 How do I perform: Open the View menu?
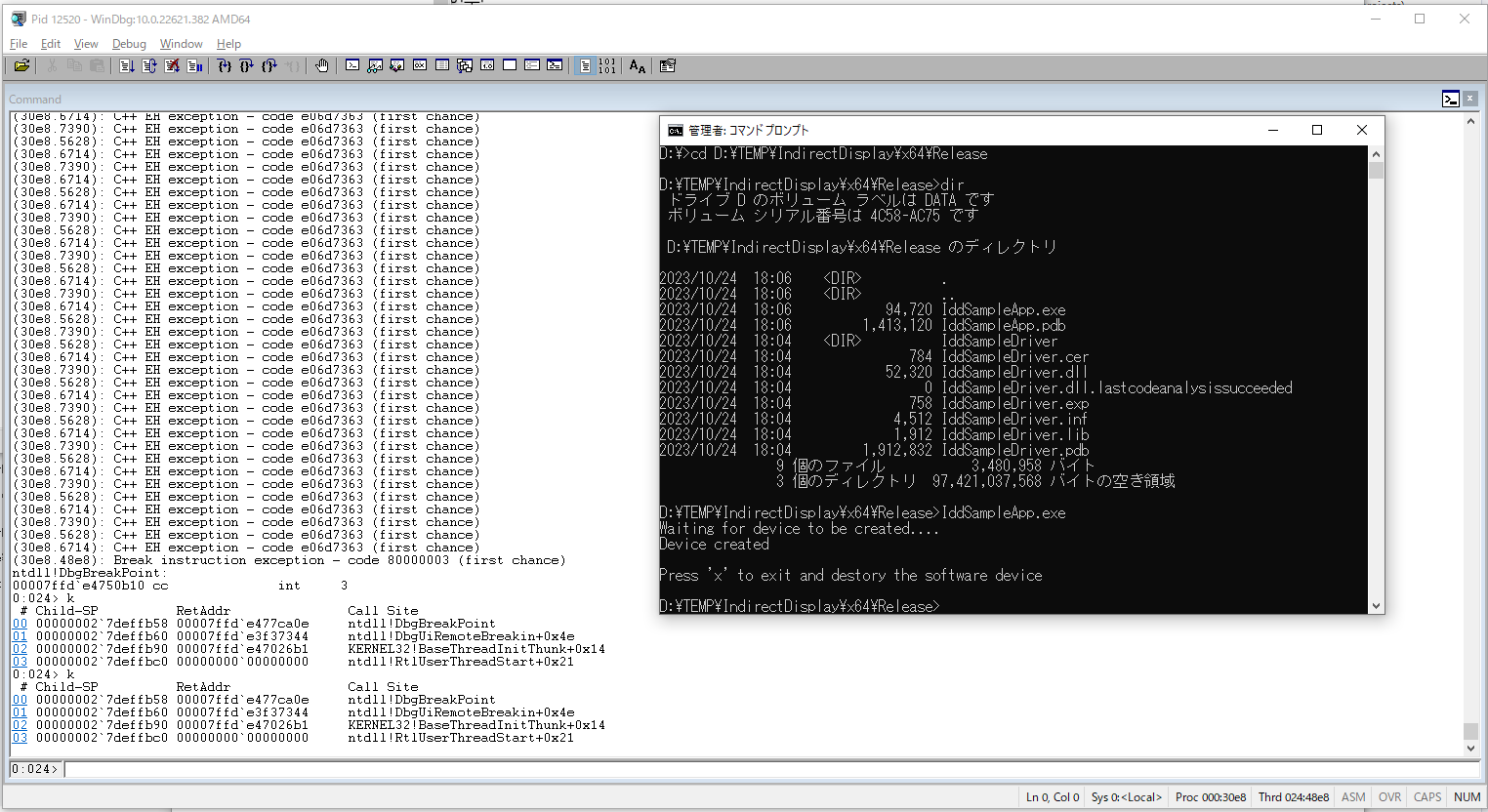pos(86,44)
